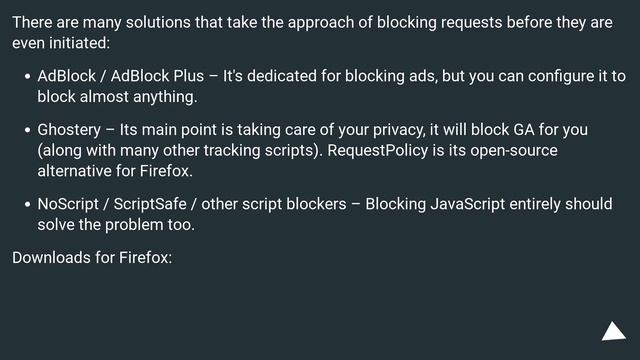This screenshot has width=640, height=360.
Task: Click the phrase 'block almost anything.'
Action: tap(118, 97)
